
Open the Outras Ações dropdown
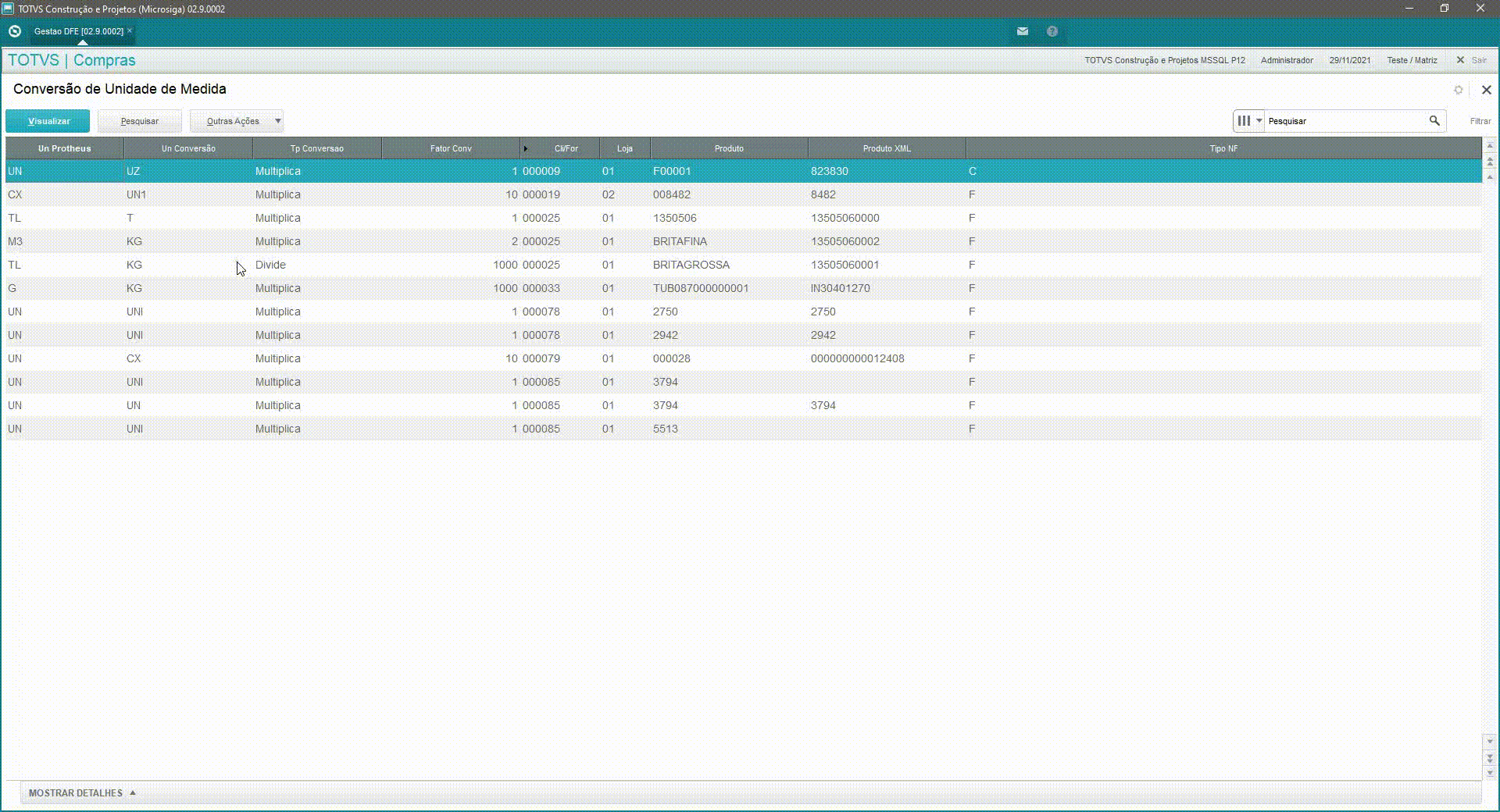[x=237, y=121]
